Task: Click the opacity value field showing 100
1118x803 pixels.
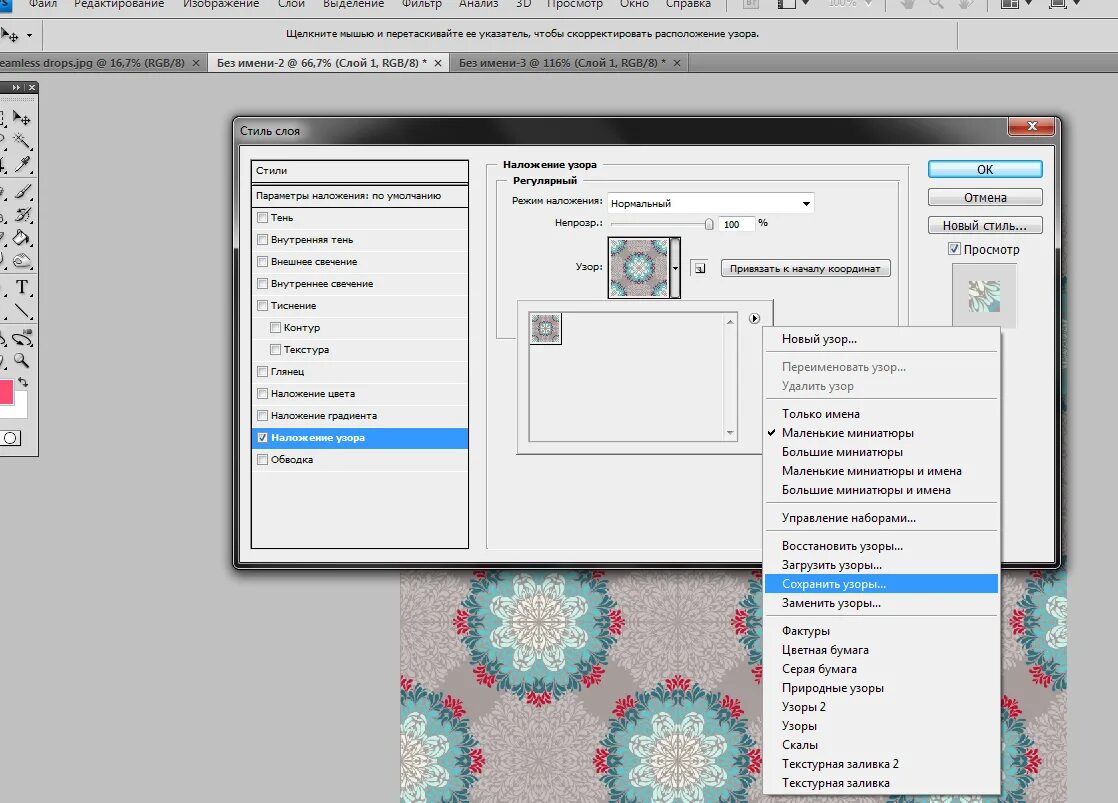Action: [x=736, y=224]
